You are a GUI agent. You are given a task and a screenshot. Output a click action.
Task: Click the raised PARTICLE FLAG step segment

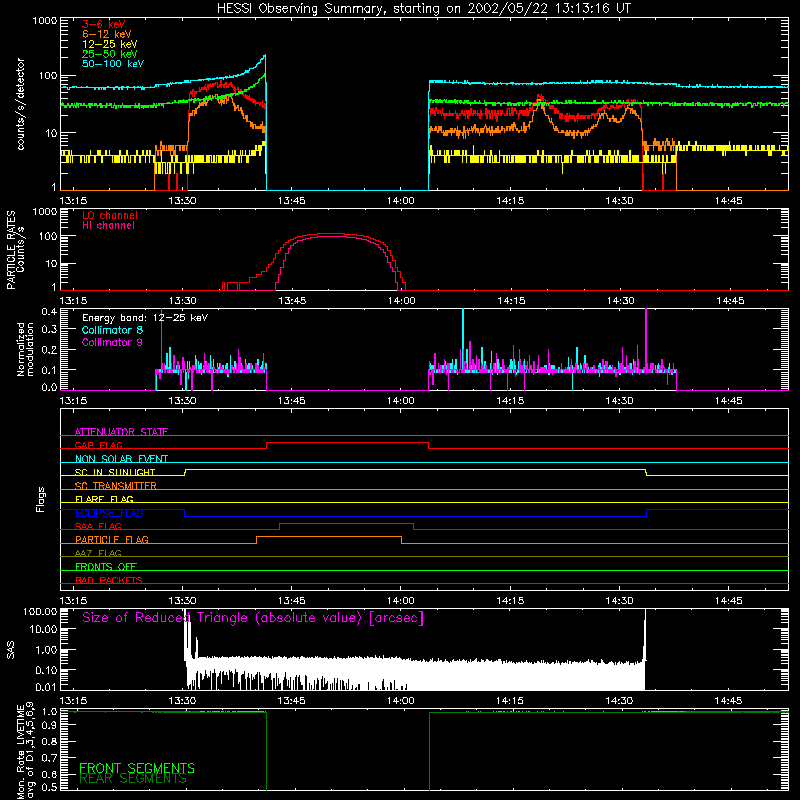point(329,537)
